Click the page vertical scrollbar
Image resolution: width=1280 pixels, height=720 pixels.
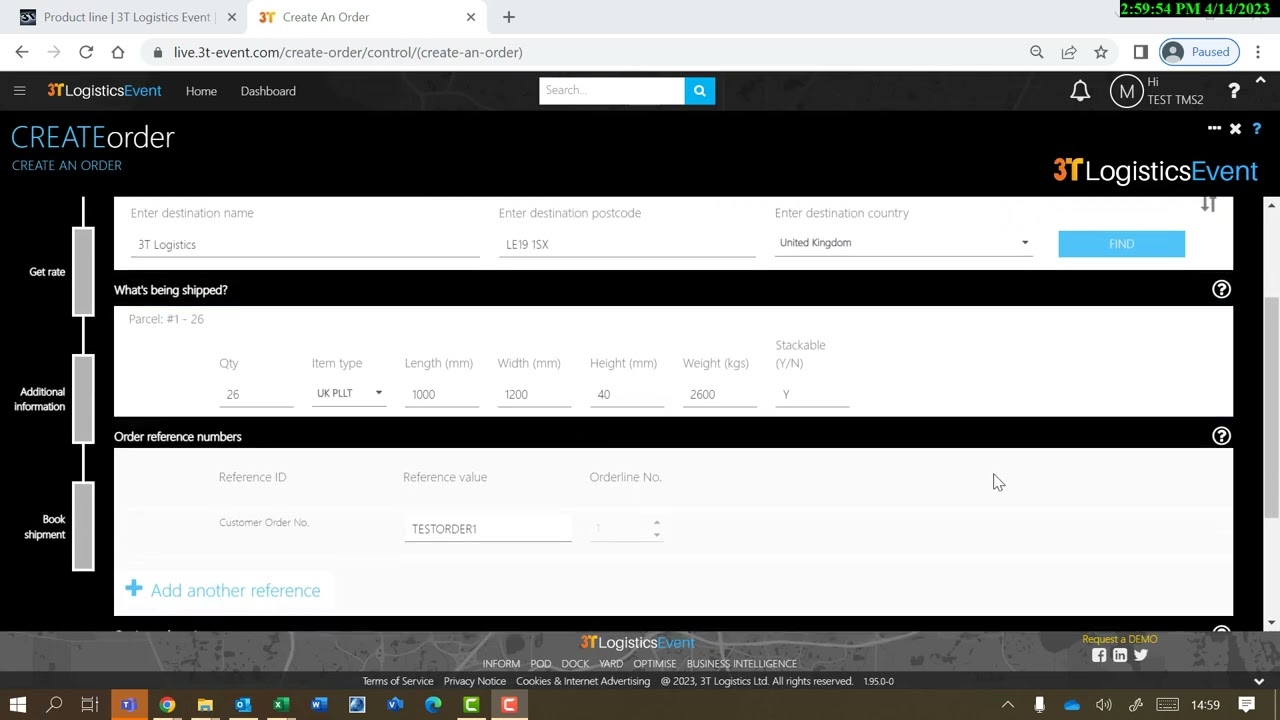(x=1272, y=405)
